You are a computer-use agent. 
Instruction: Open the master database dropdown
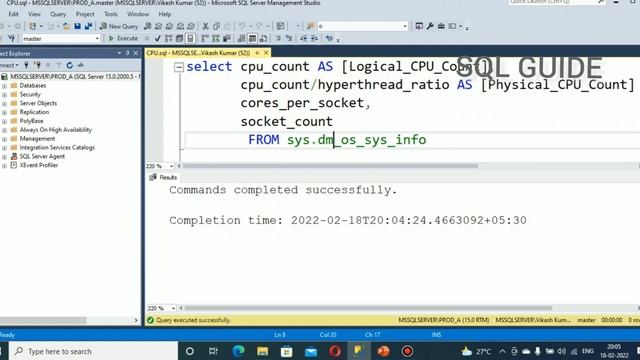pyautogui.click(x=97, y=38)
